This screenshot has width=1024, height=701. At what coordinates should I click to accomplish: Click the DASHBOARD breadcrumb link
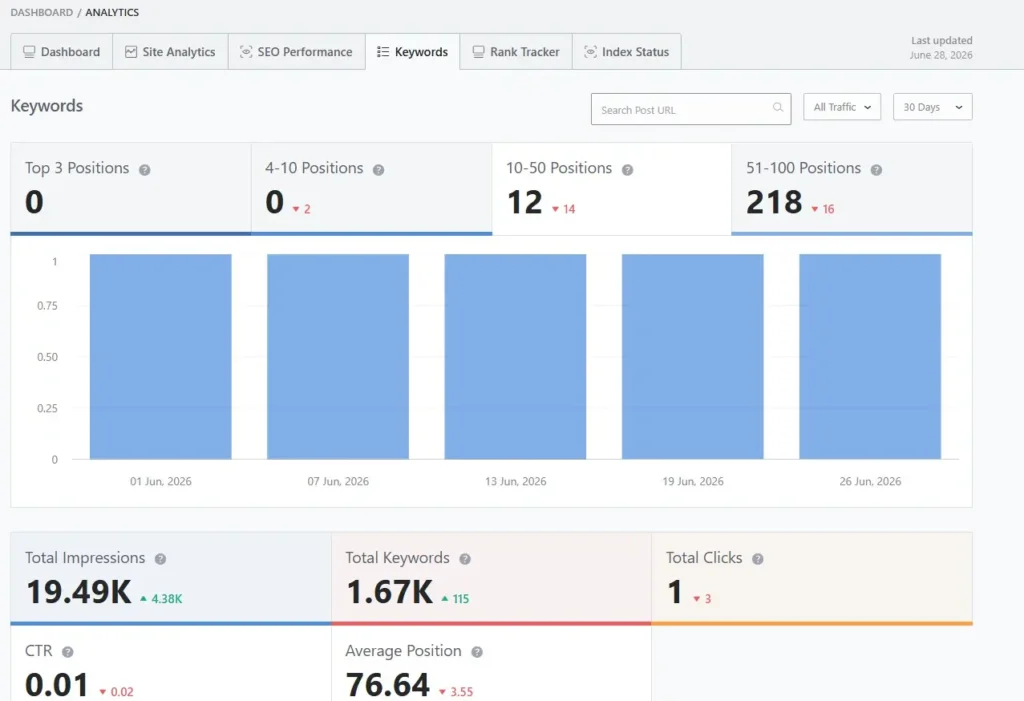tap(42, 12)
